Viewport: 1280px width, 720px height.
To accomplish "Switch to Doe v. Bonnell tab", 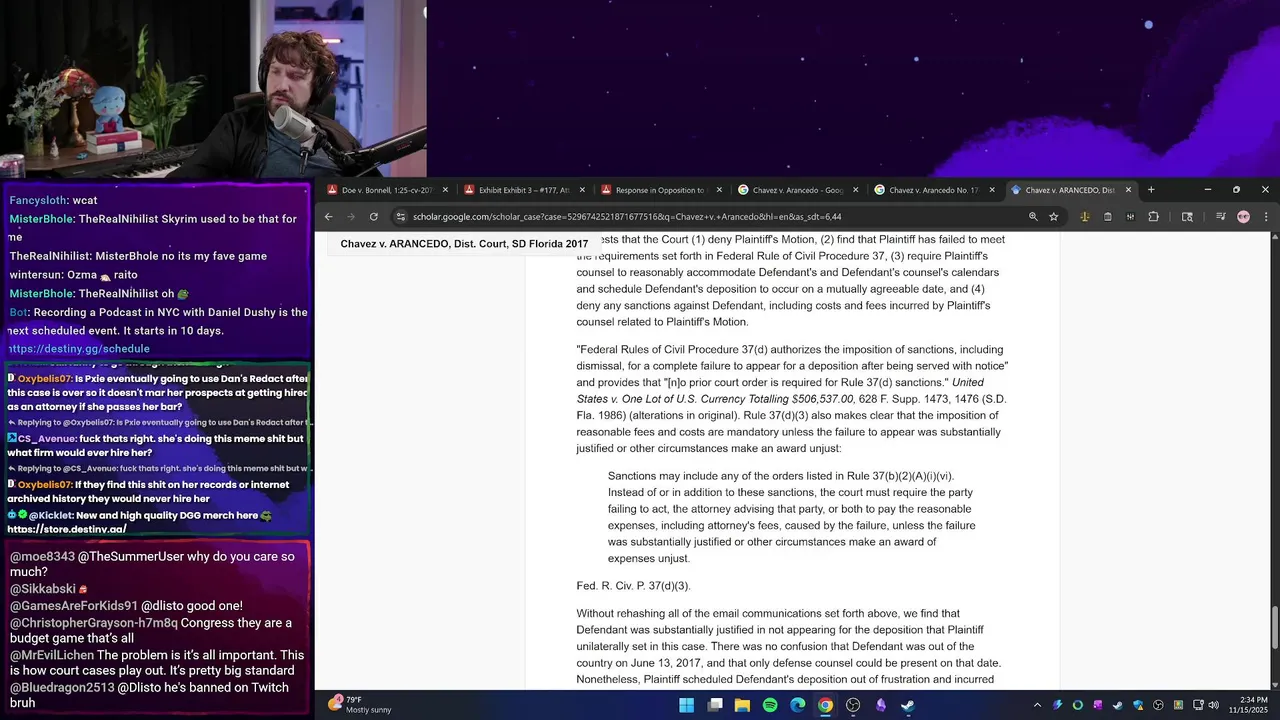I will point(386,190).
